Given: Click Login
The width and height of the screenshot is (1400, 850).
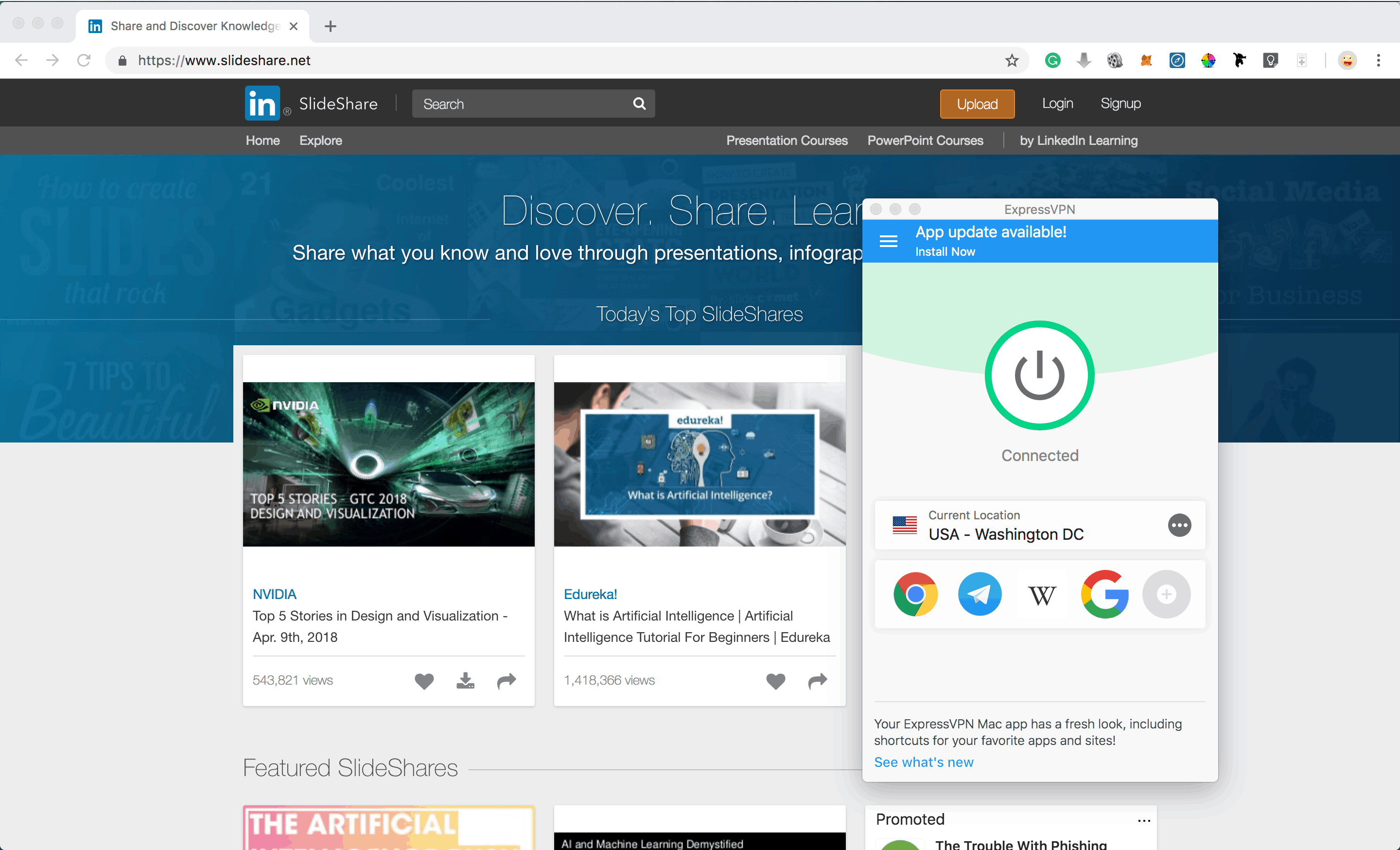Looking at the screenshot, I should tap(1057, 104).
